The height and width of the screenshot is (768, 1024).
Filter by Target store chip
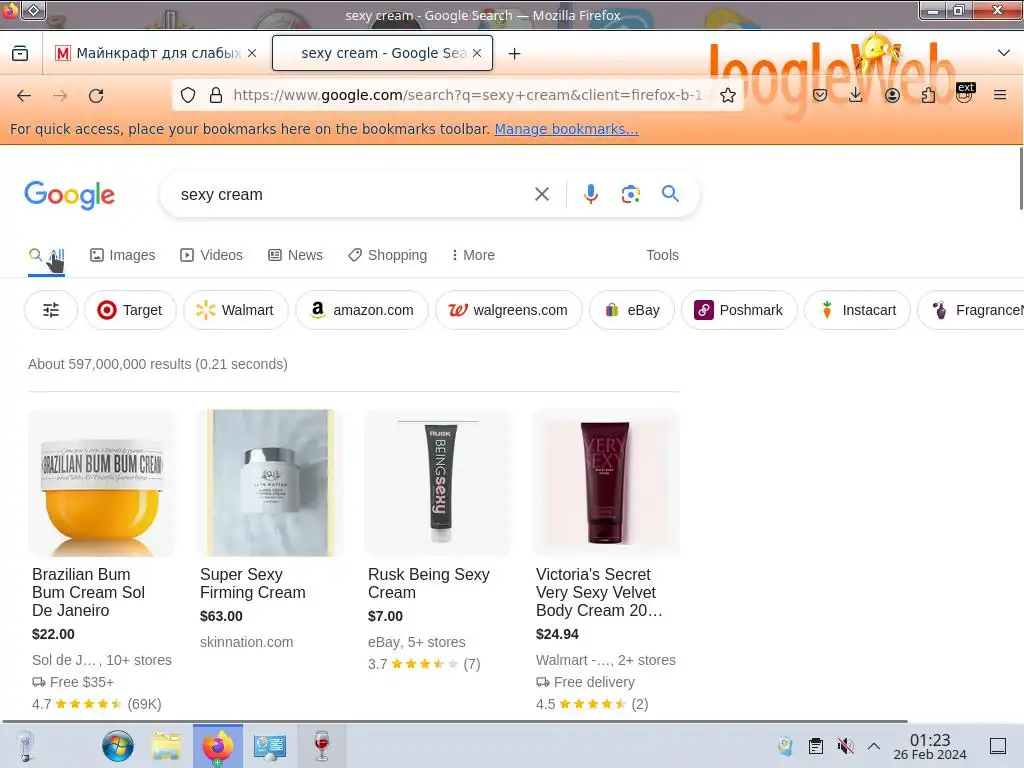[130, 310]
